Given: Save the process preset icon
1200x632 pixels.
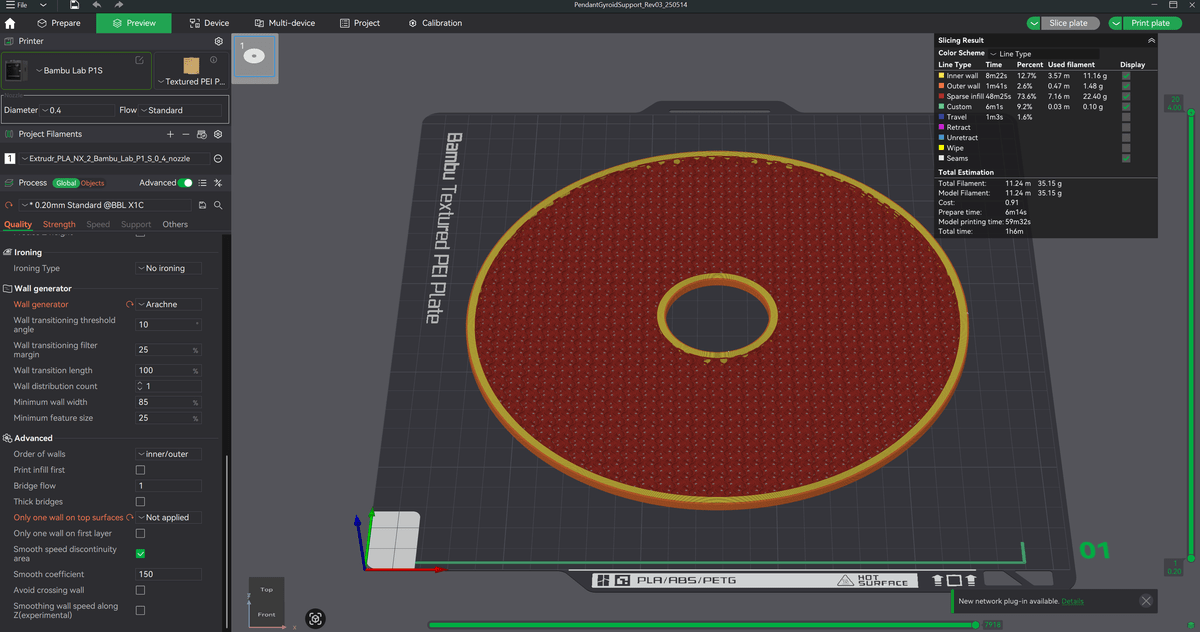Looking at the screenshot, I should pos(203,205).
